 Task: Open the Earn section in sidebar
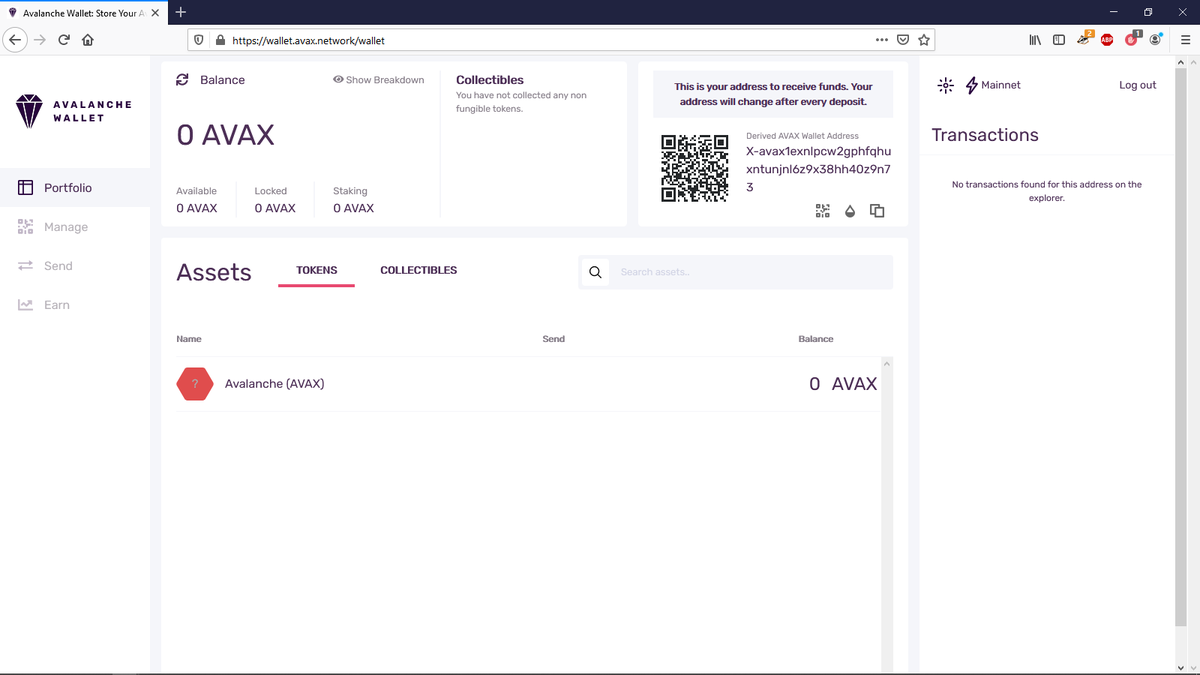coord(75,305)
